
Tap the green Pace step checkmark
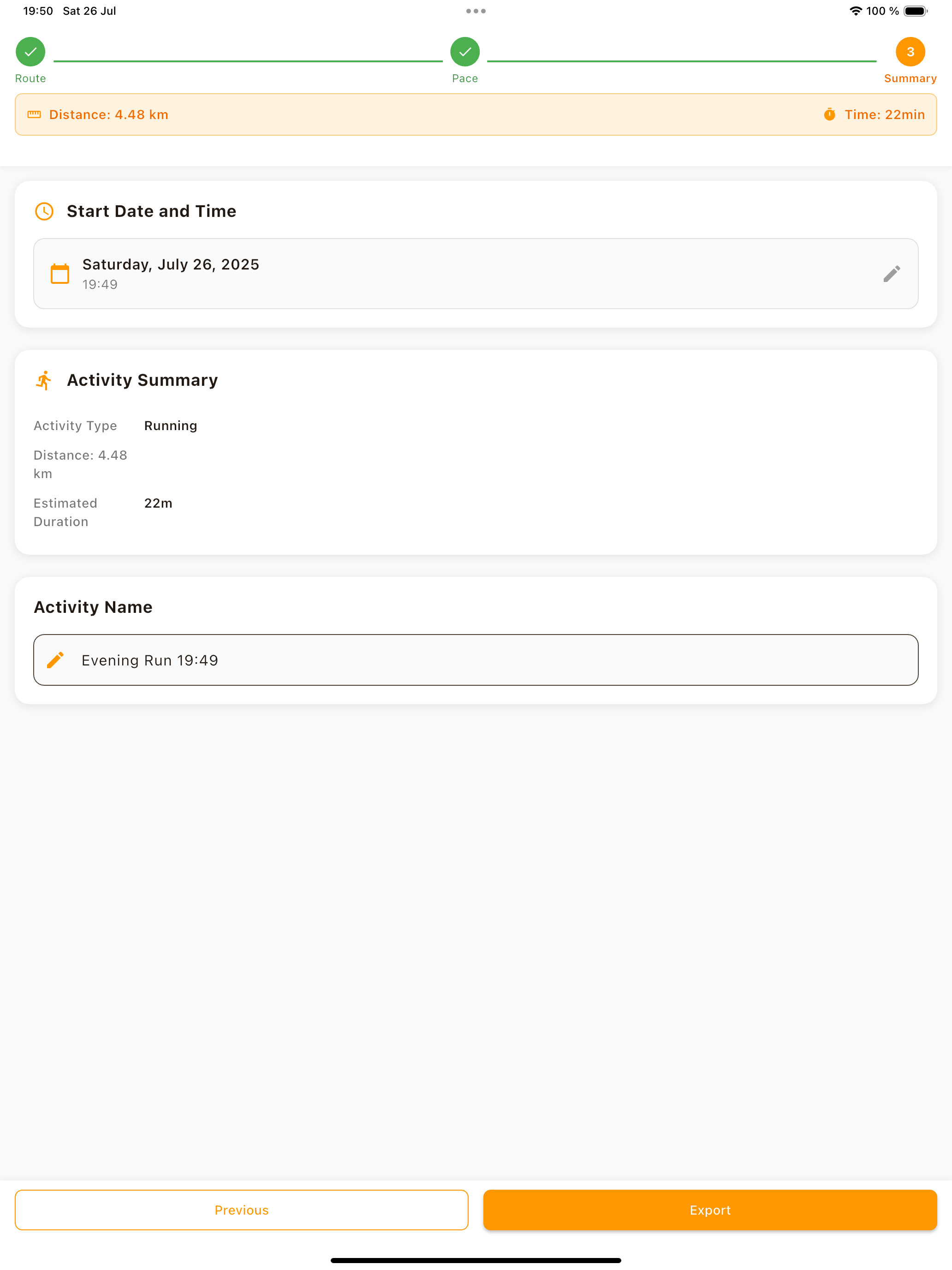click(x=465, y=52)
